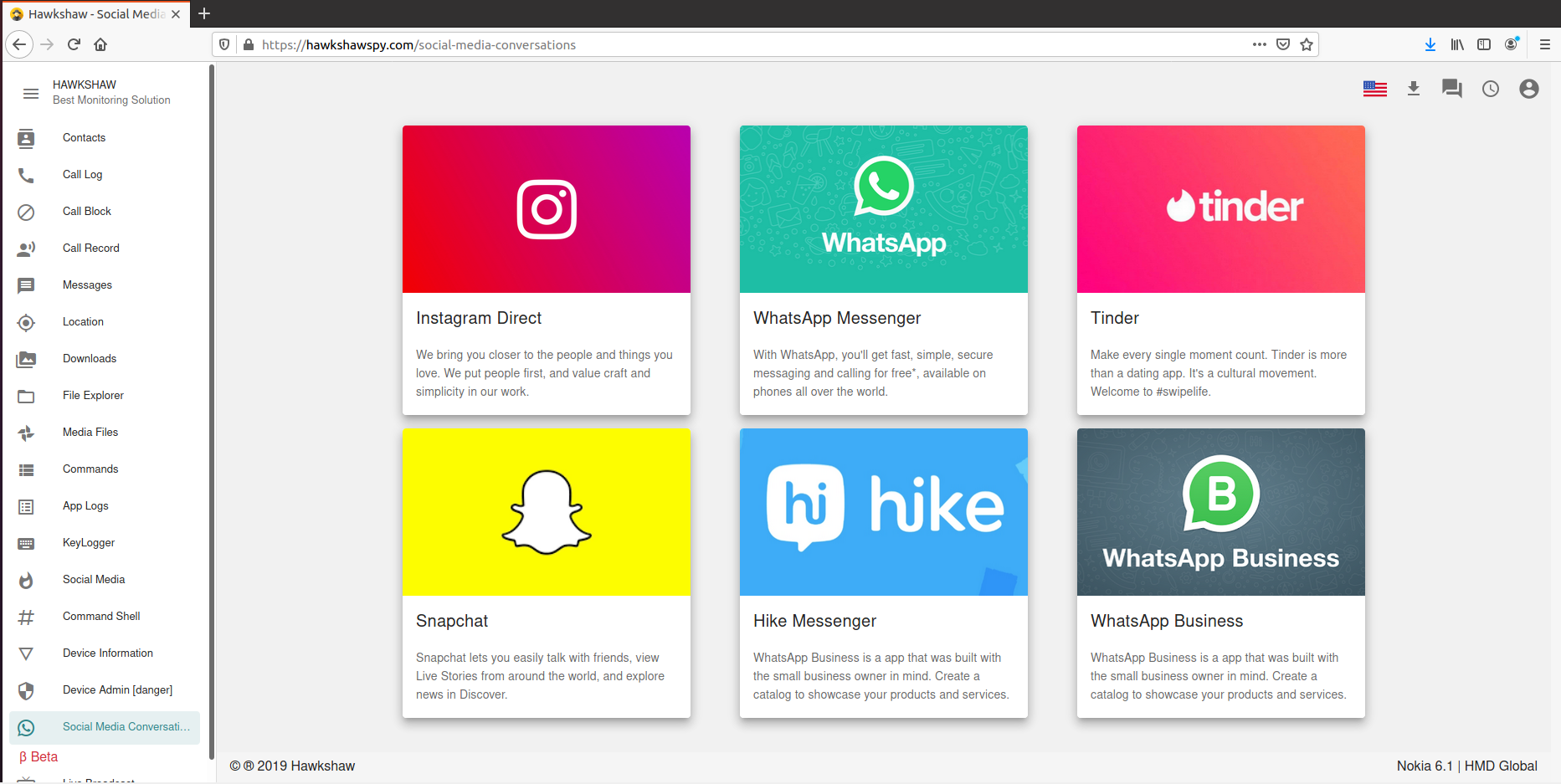Click the padlock site security icon
The width and height of the screenshot is (1561, 784).
tap(249, 44)
